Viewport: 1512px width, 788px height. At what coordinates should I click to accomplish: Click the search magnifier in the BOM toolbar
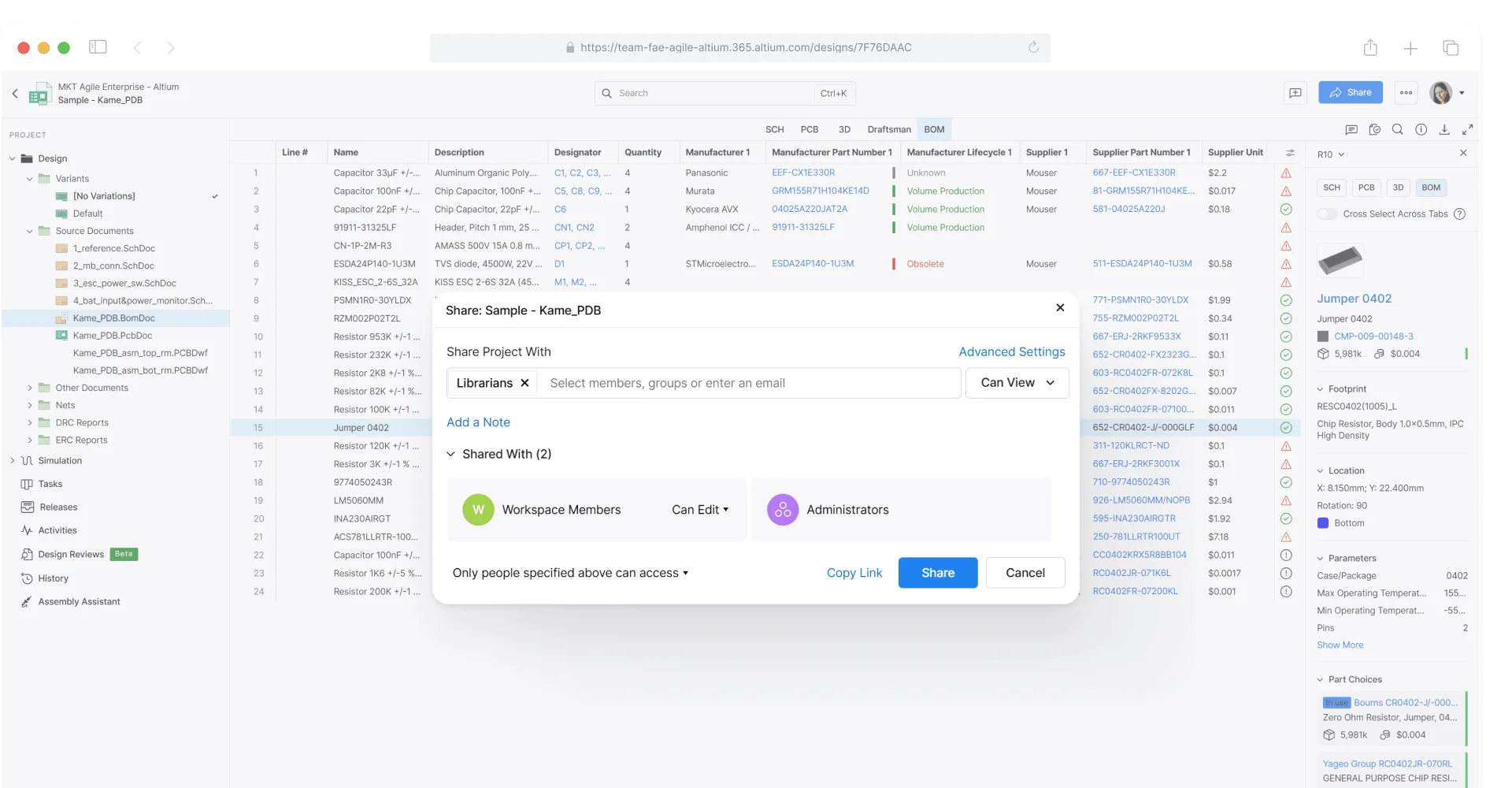(x=1397, y=130)
